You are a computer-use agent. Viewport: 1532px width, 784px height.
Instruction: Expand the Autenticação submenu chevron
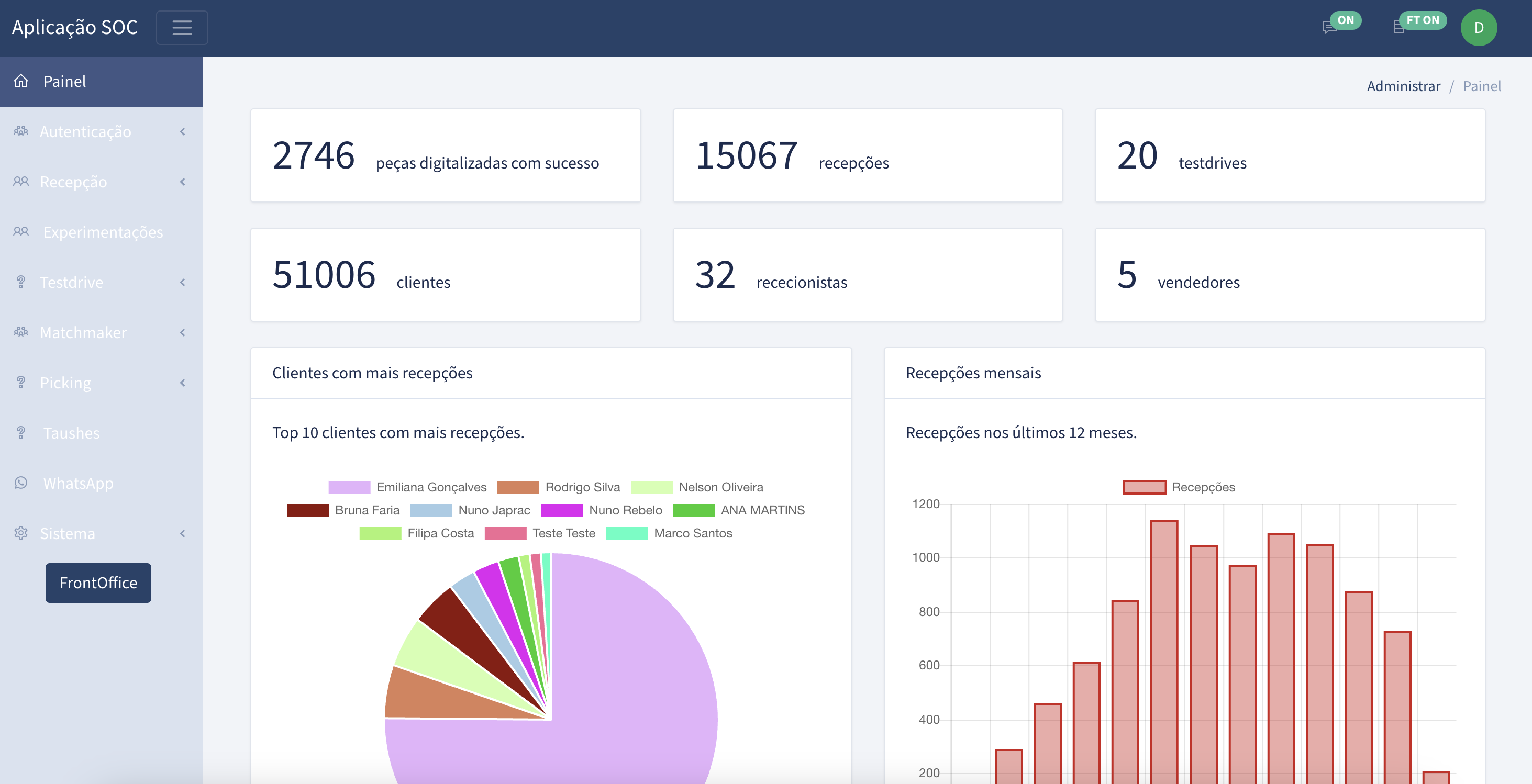pos(183,131)
